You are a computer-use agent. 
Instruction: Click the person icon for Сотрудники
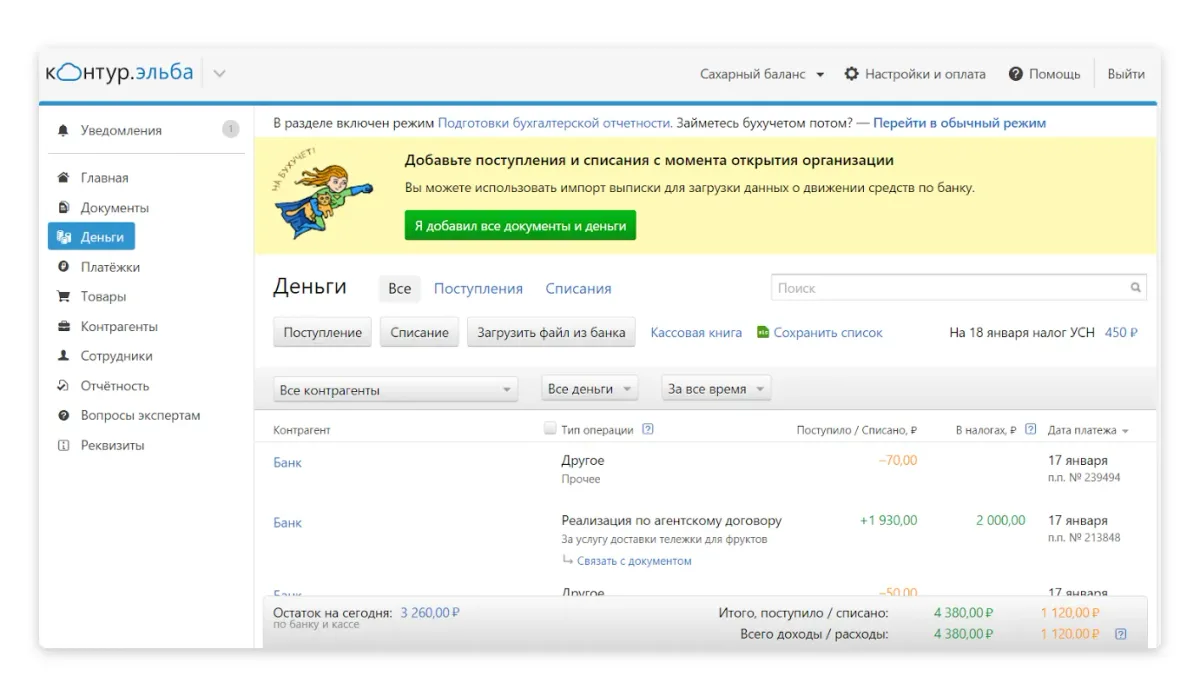pos(64,356)
